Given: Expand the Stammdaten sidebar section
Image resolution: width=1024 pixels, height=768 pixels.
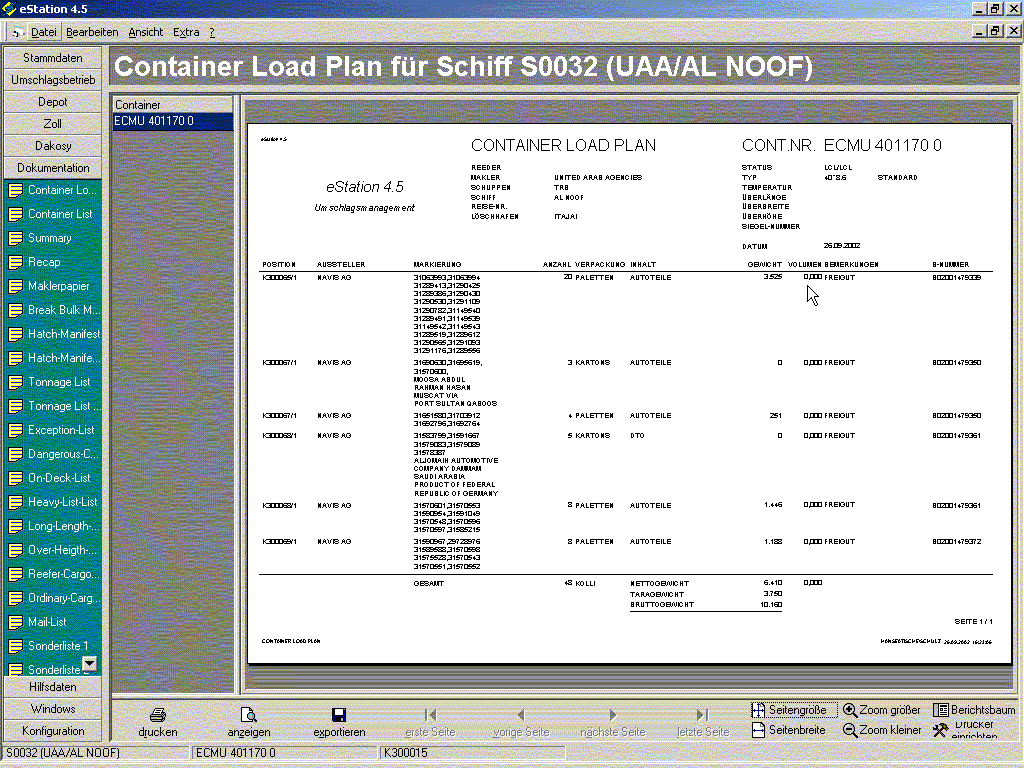Looking at the screenshot, I should (53, 58).
